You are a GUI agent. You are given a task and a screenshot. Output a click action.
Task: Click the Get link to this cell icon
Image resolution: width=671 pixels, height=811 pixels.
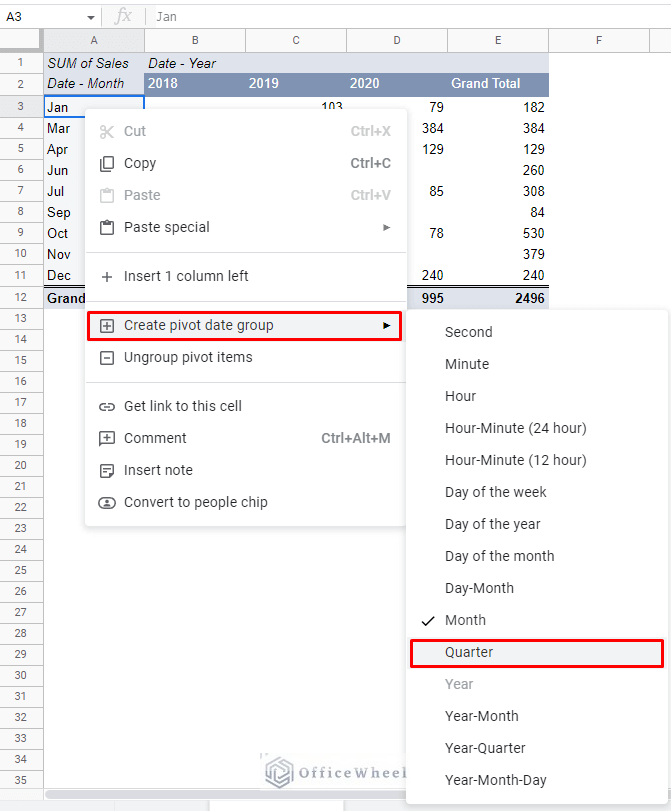[x=107, y=406]
